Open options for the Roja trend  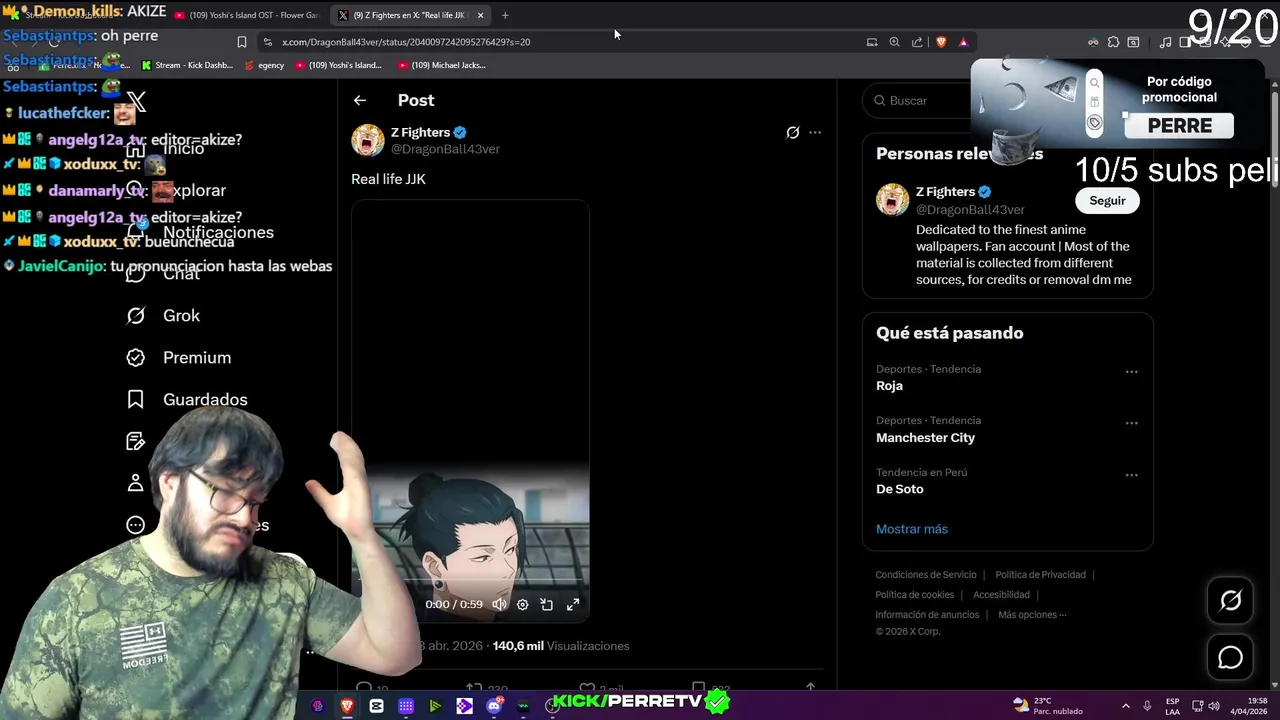click(x=1132, y=372)
